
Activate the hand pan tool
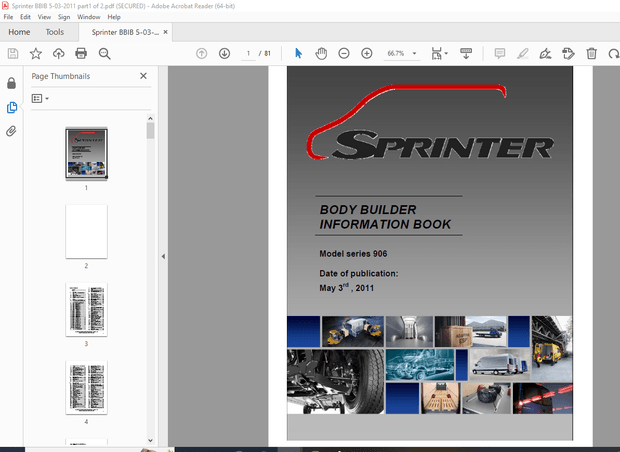tap(321, 53)
